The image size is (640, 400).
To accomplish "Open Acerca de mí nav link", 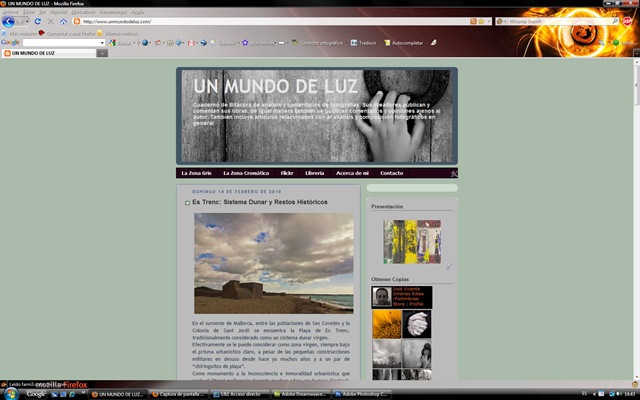I will [x=352, y=173].
